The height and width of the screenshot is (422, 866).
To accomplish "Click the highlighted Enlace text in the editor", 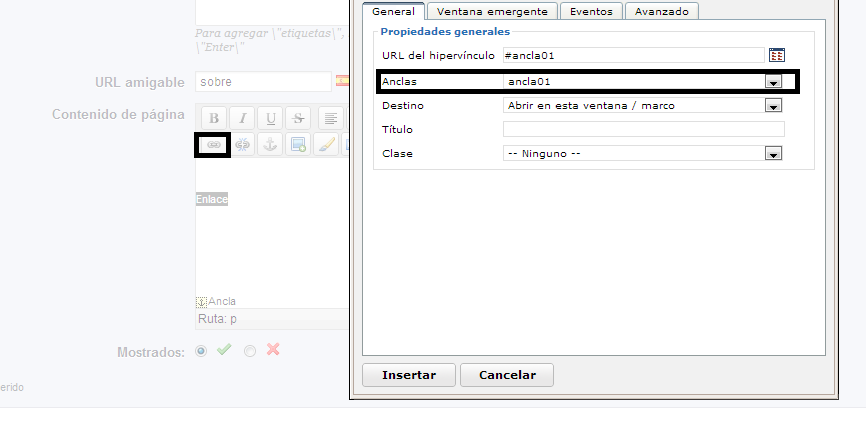I will coord(212,199).
